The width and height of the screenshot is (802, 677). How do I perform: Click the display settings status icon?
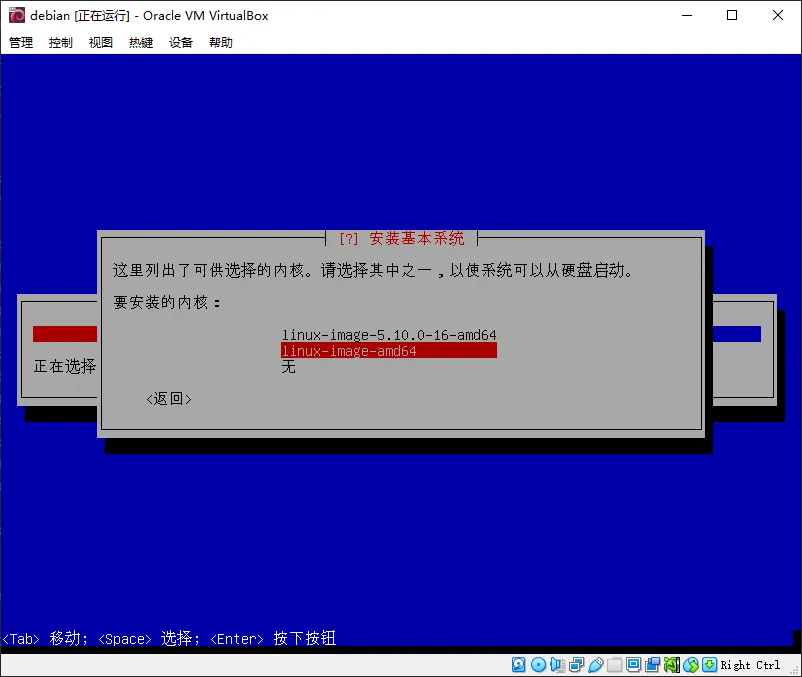[633, 665]
